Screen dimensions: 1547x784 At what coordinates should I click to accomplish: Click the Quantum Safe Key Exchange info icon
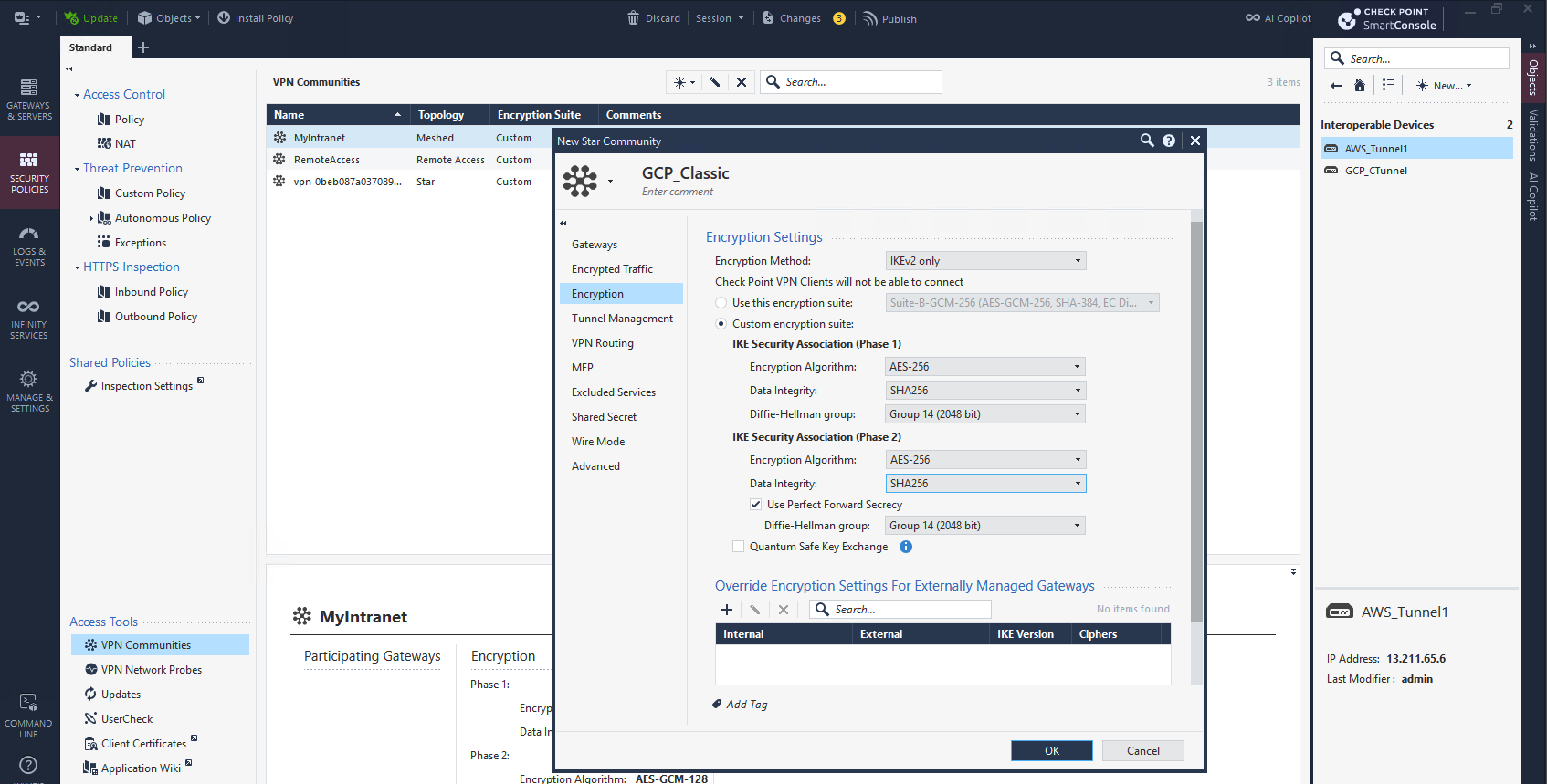(906, 547)
